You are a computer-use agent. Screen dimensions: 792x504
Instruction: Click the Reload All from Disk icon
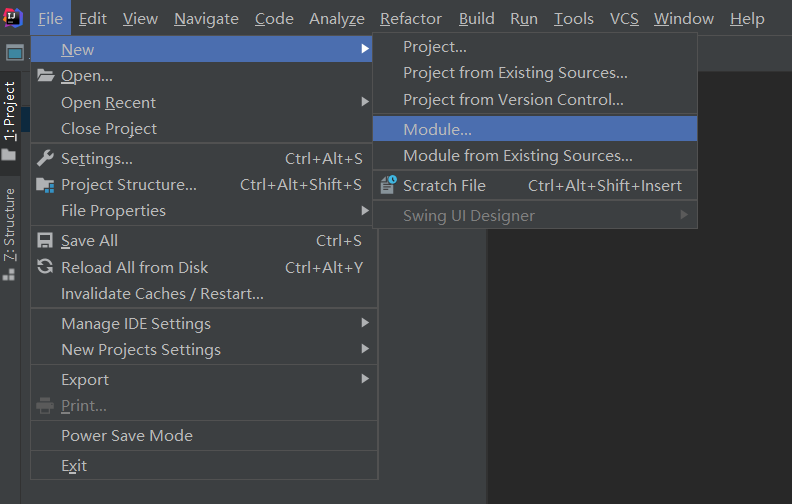pos(45,267)
